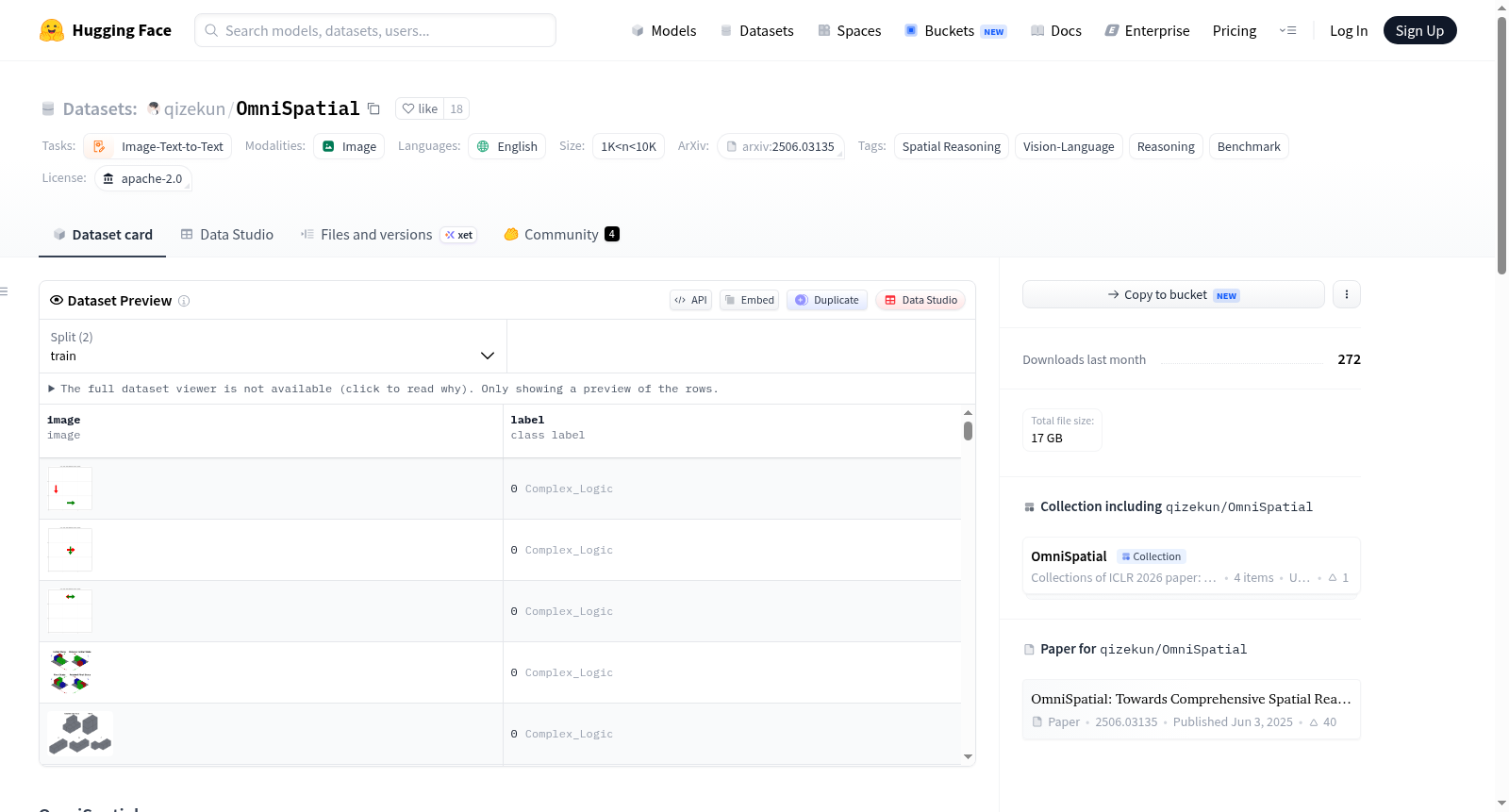Select the English language tag

click(x=507, y=146)
